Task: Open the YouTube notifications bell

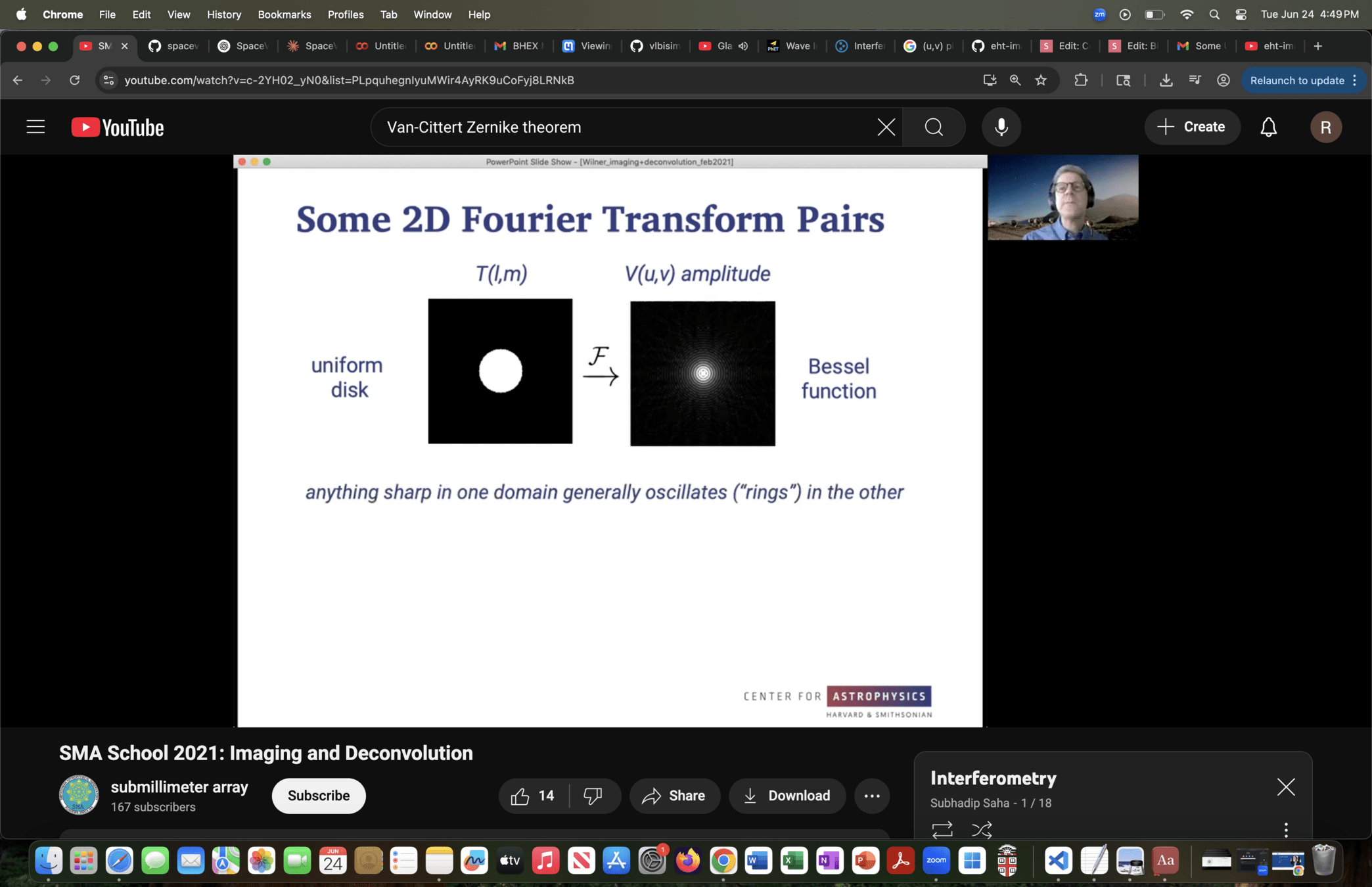Action: (1268, 127)
